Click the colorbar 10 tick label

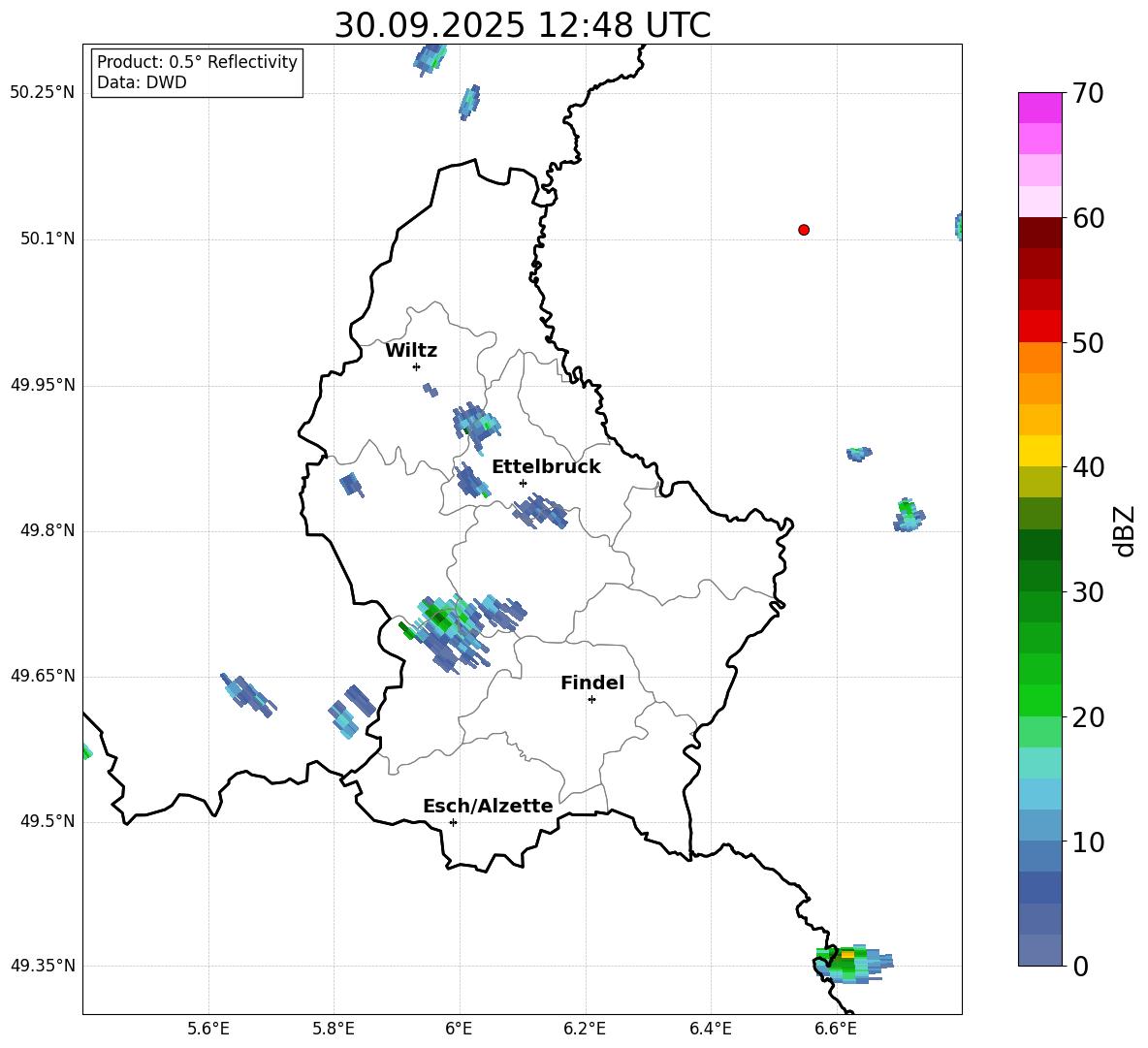pyautogui.click(x=1089, y=842)
